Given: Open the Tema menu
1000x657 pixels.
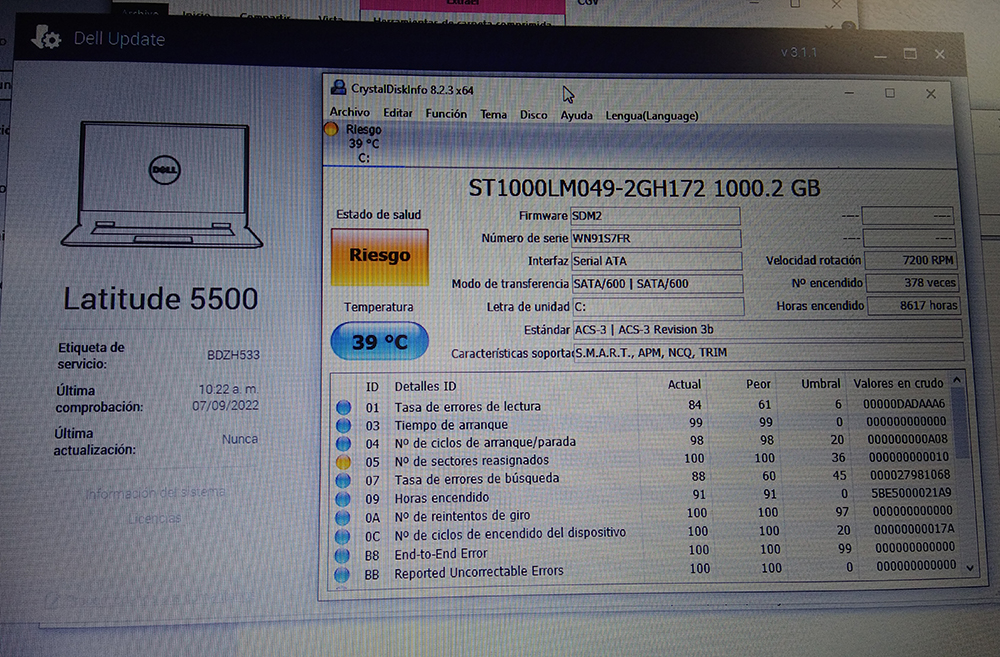Looking at the screenshot, I should (x=493, y=114).
